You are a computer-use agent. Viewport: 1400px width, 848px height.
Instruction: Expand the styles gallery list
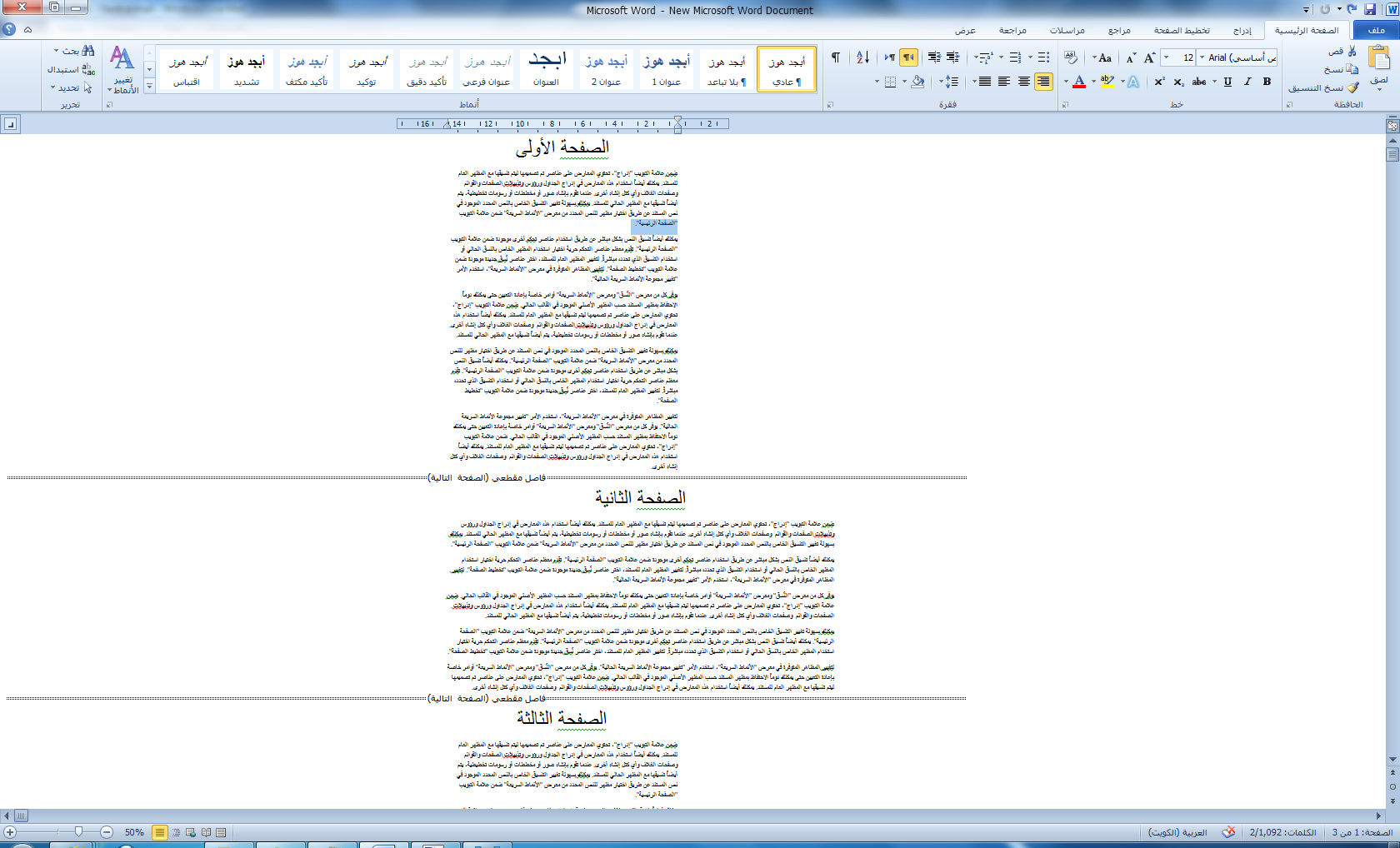click(150, 86)
